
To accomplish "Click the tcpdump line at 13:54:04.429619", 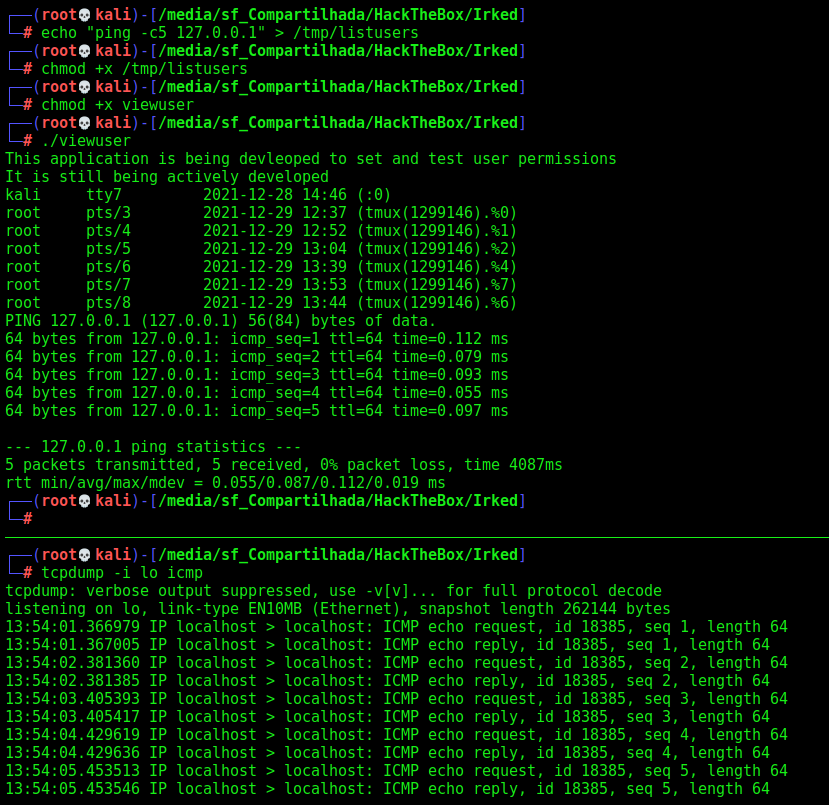I will click(397, 734).
